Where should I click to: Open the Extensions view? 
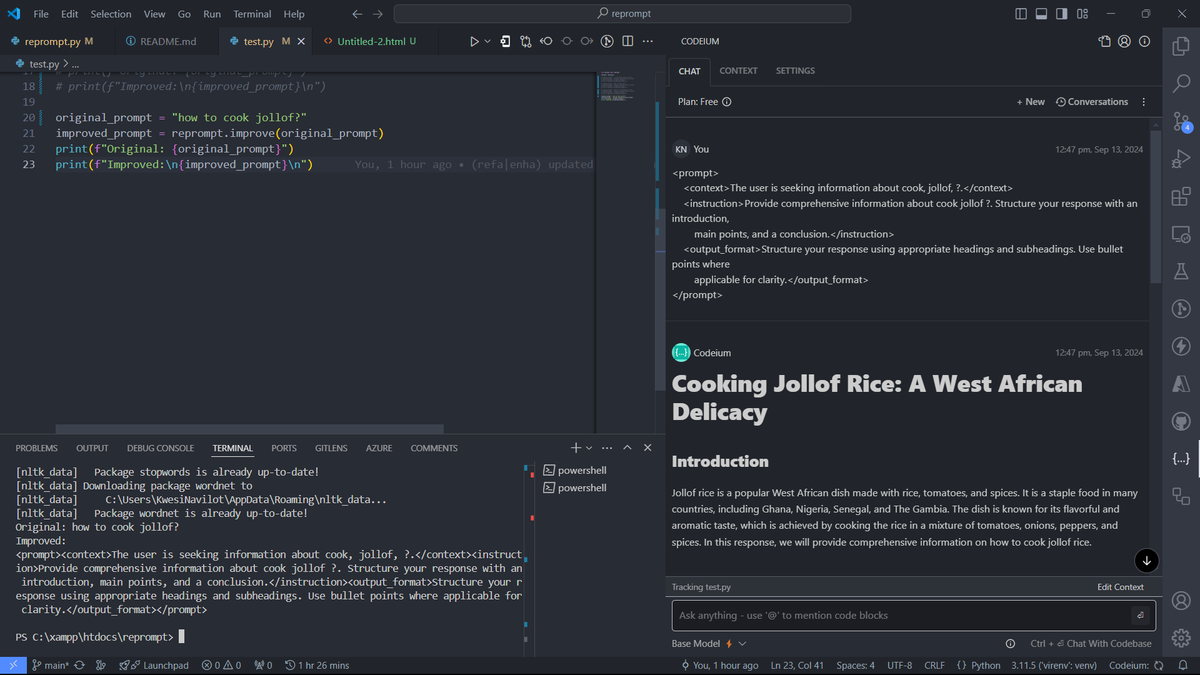coord(1181,196)
